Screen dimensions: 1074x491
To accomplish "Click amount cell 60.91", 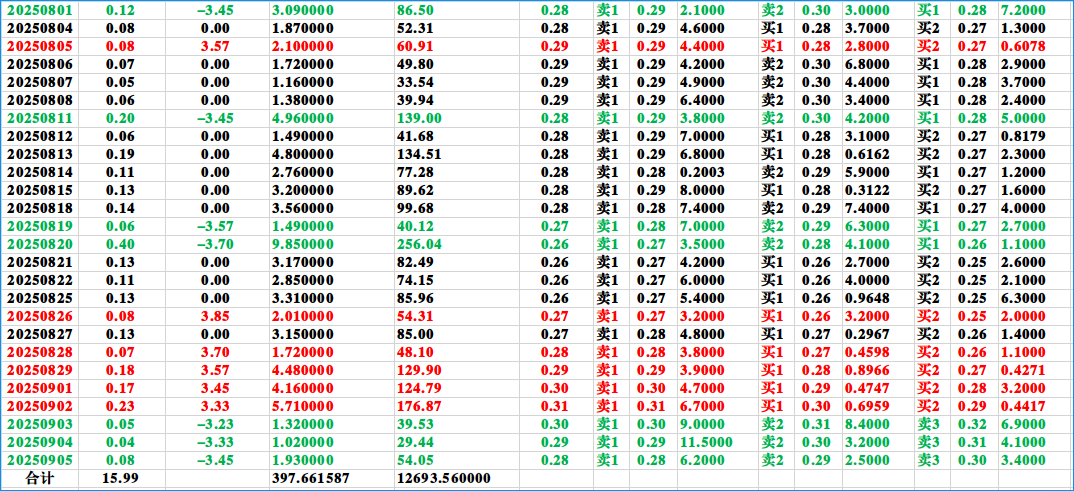I will tap(414, 46).
